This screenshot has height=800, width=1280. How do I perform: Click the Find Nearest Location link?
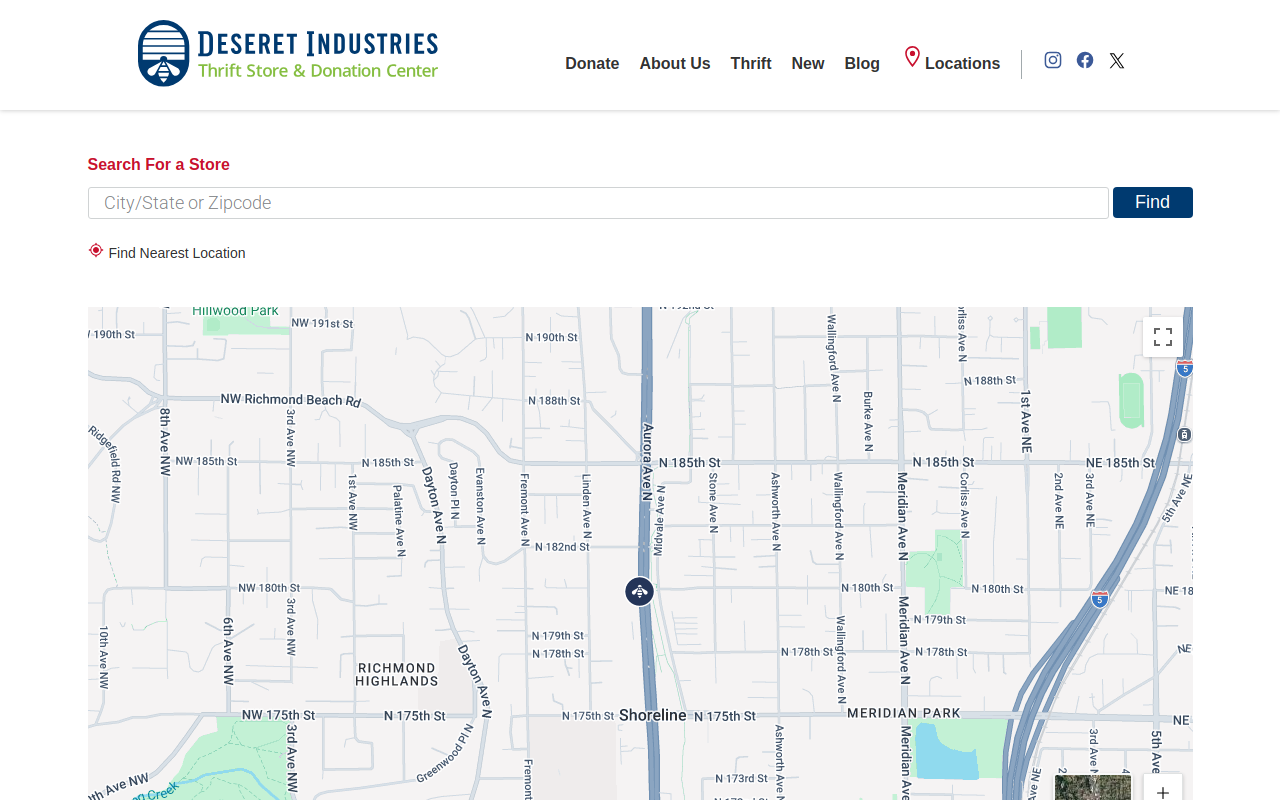click(177, 253)
